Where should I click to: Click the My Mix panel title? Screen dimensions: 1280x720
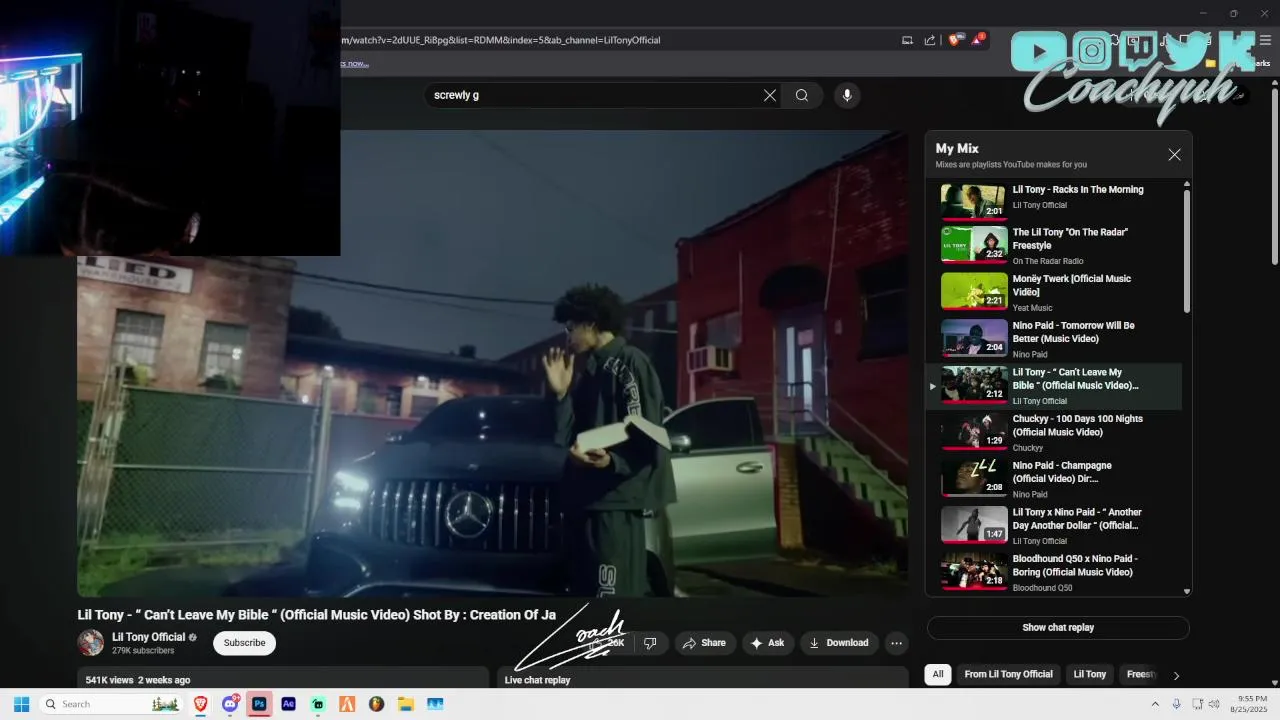(x=957, y=148)
